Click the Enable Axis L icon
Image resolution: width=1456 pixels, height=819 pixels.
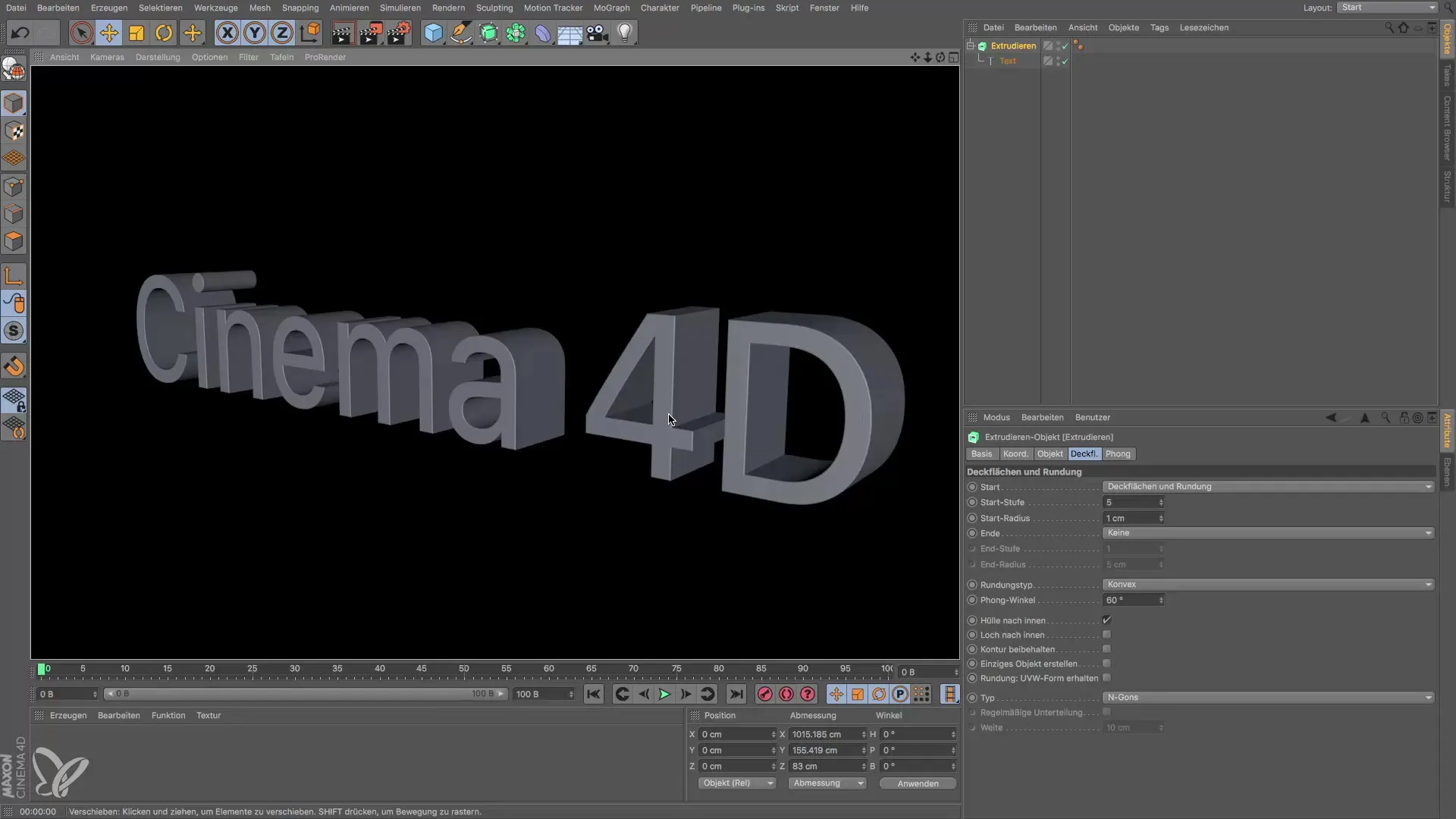pos(14,276)
